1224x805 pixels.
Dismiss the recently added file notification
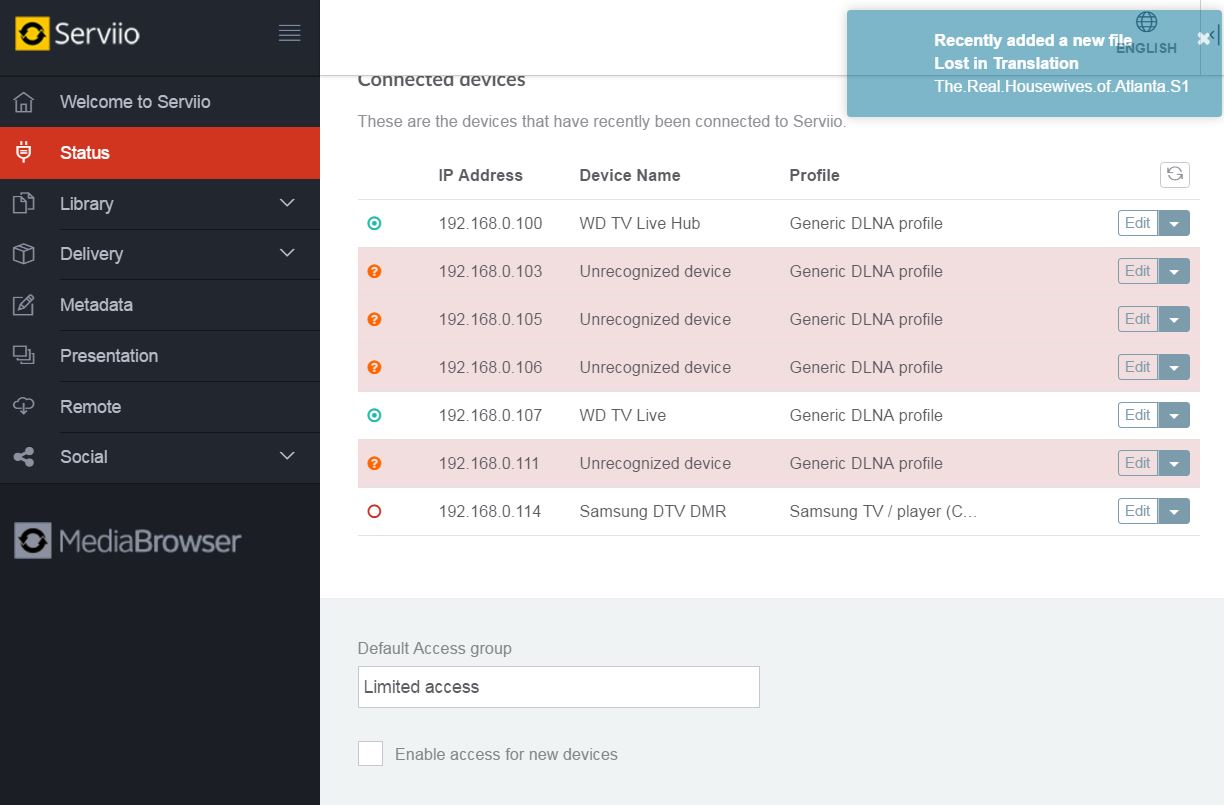coord(1203,39)
